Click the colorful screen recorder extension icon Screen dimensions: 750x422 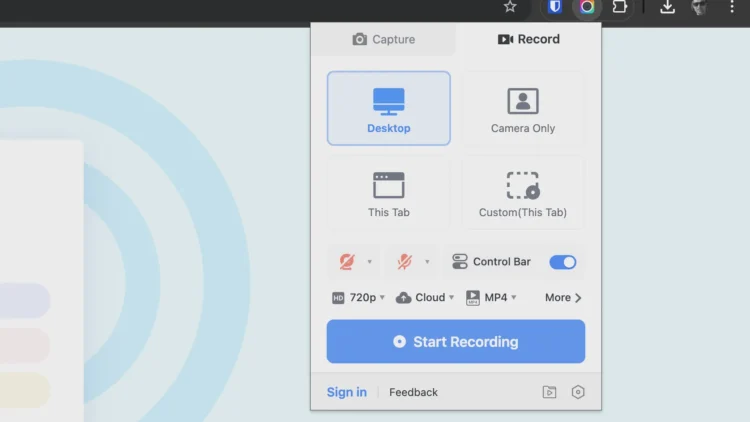click(x=587, y=7)
